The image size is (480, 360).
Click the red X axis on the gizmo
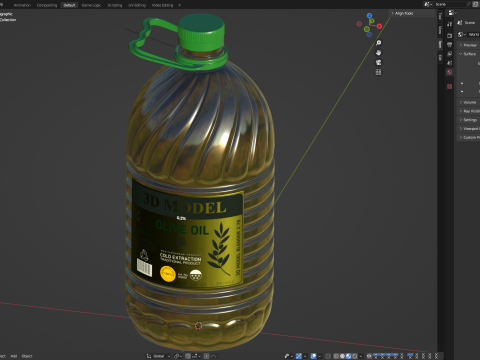pyautogui.click(x=379, y=26)
